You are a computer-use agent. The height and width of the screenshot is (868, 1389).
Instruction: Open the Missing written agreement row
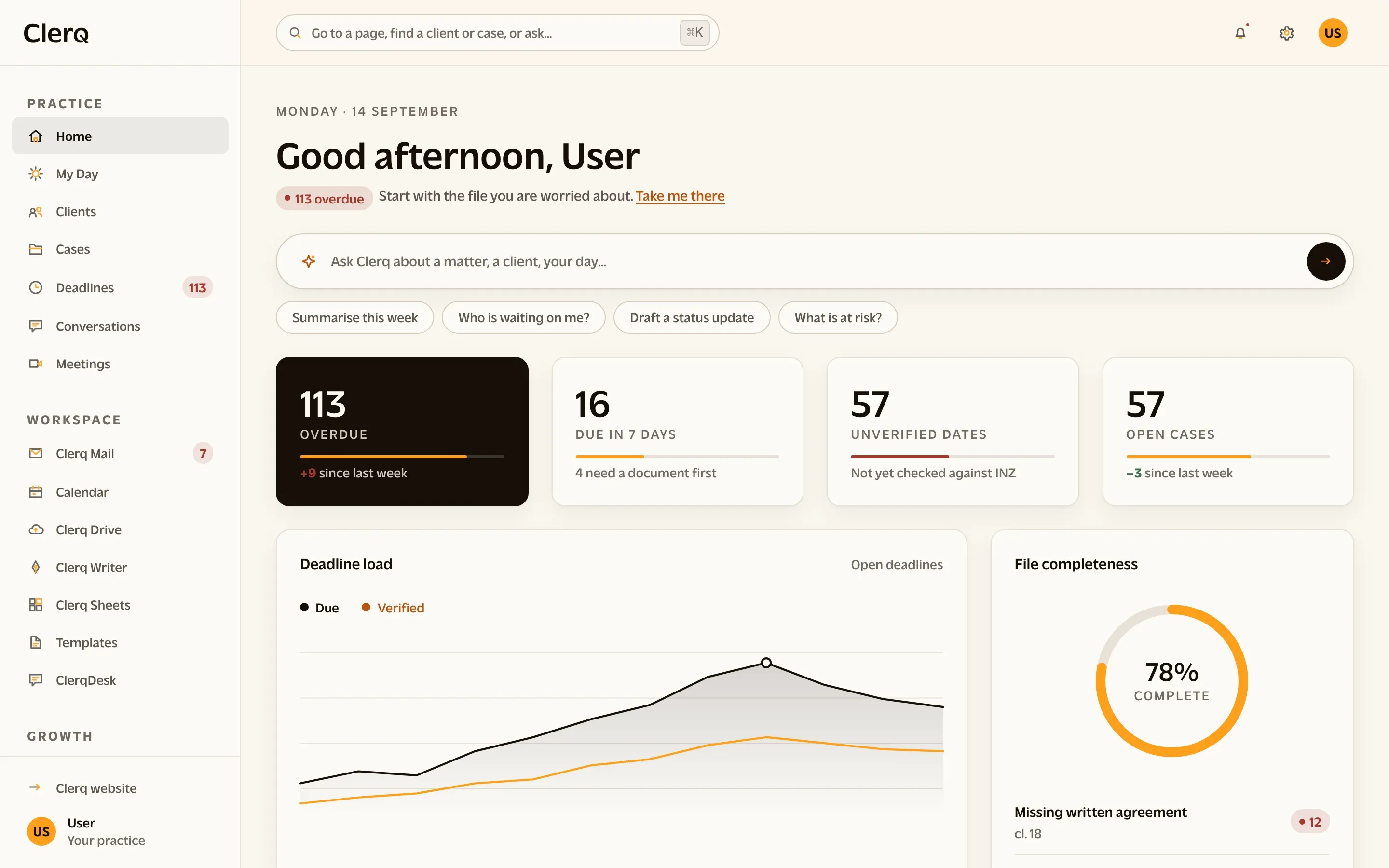tap(1171, 822)
